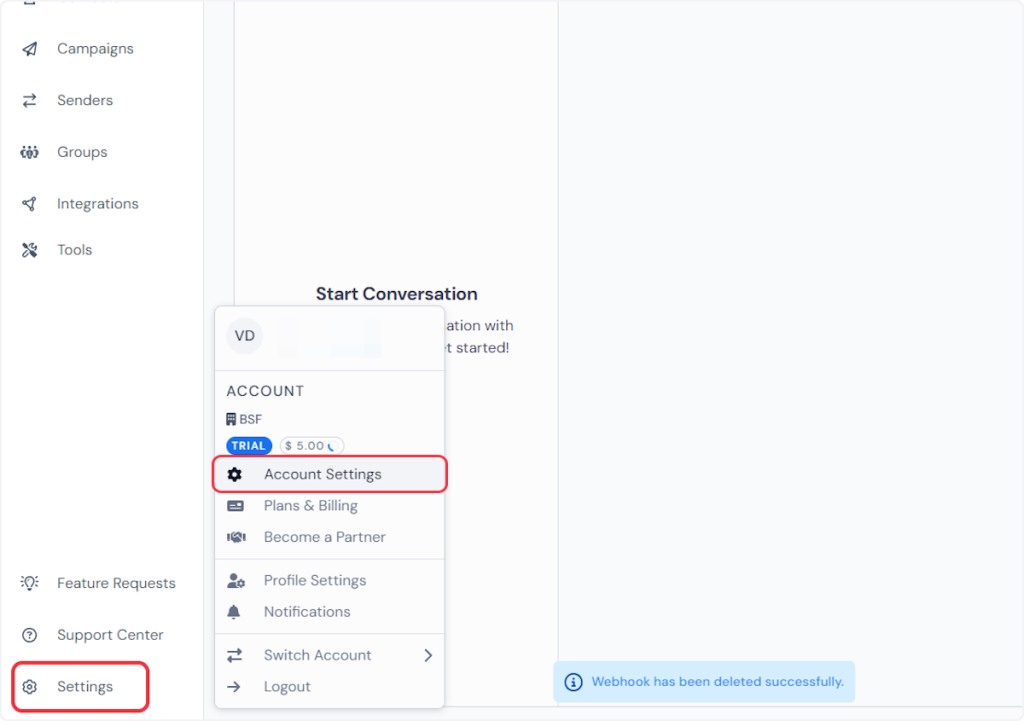The image size is (1024, 721).
Task: Open the Support Center link
Action: (x=110, y=635)
